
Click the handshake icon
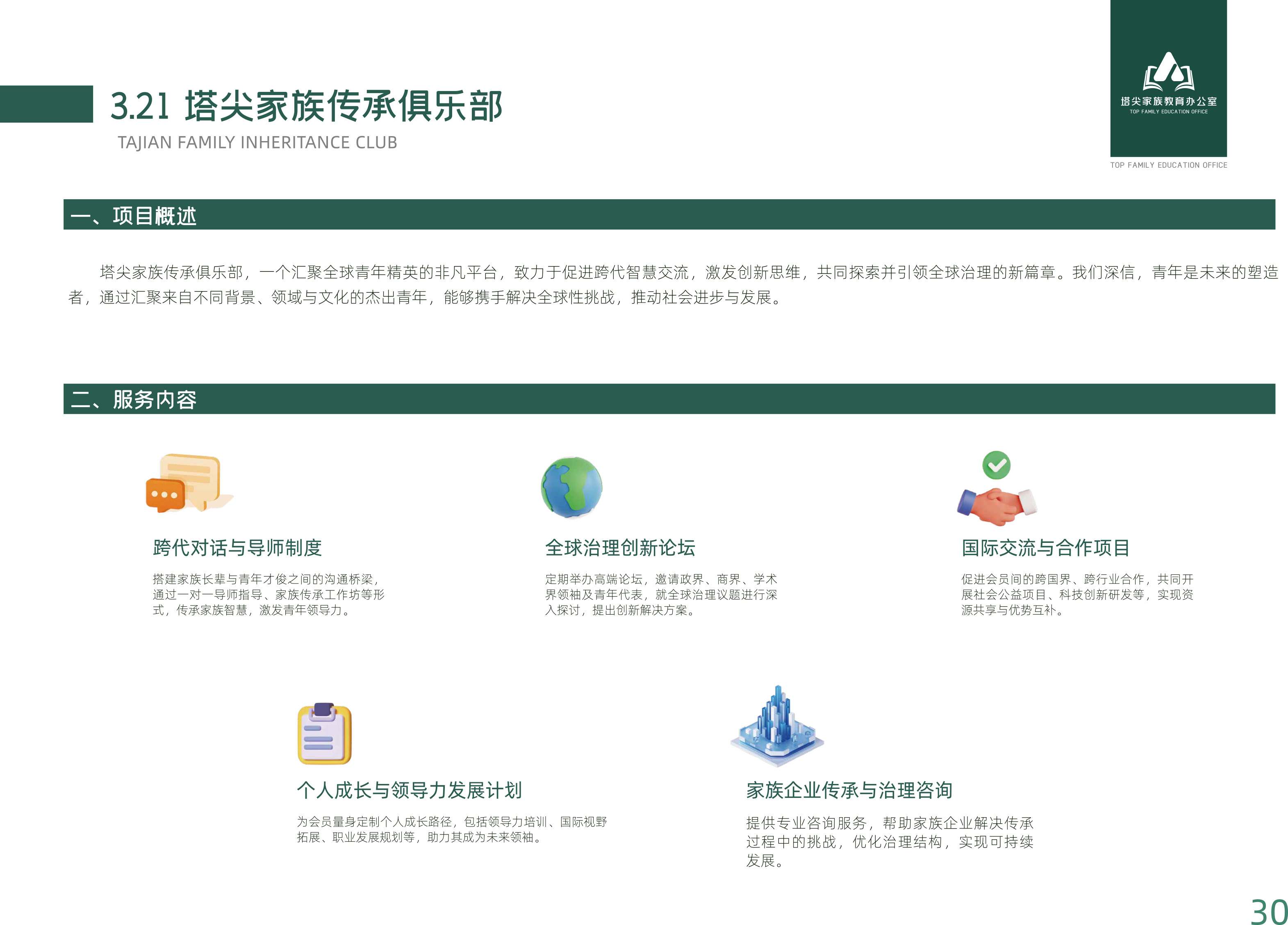click(997, 506)
